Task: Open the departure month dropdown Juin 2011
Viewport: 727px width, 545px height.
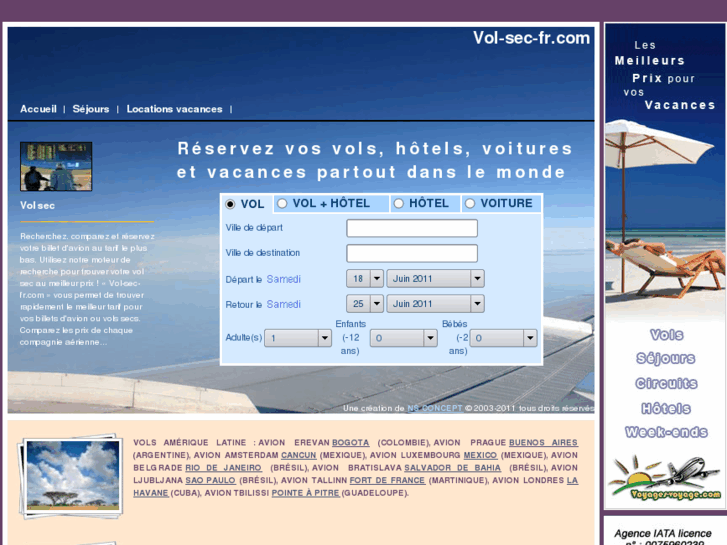Action: [x=435, y=279]
